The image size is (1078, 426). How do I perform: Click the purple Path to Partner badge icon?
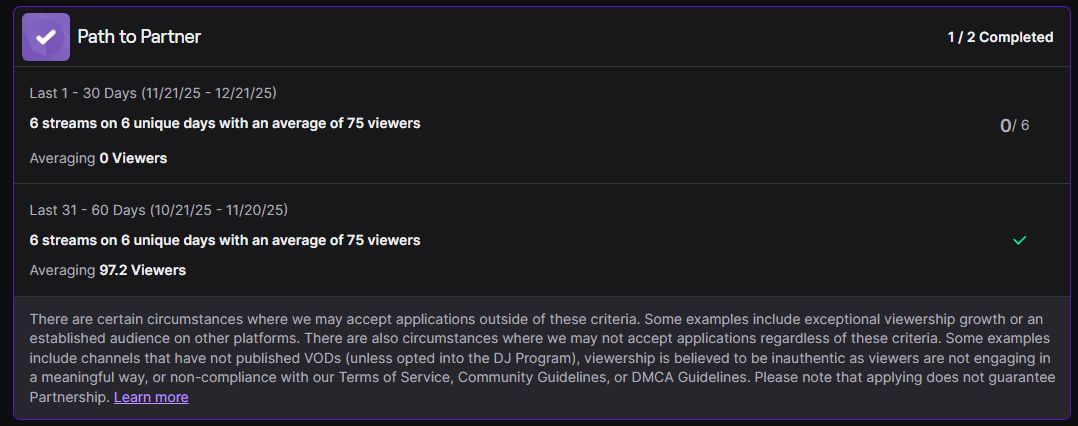tap(46, 37)
